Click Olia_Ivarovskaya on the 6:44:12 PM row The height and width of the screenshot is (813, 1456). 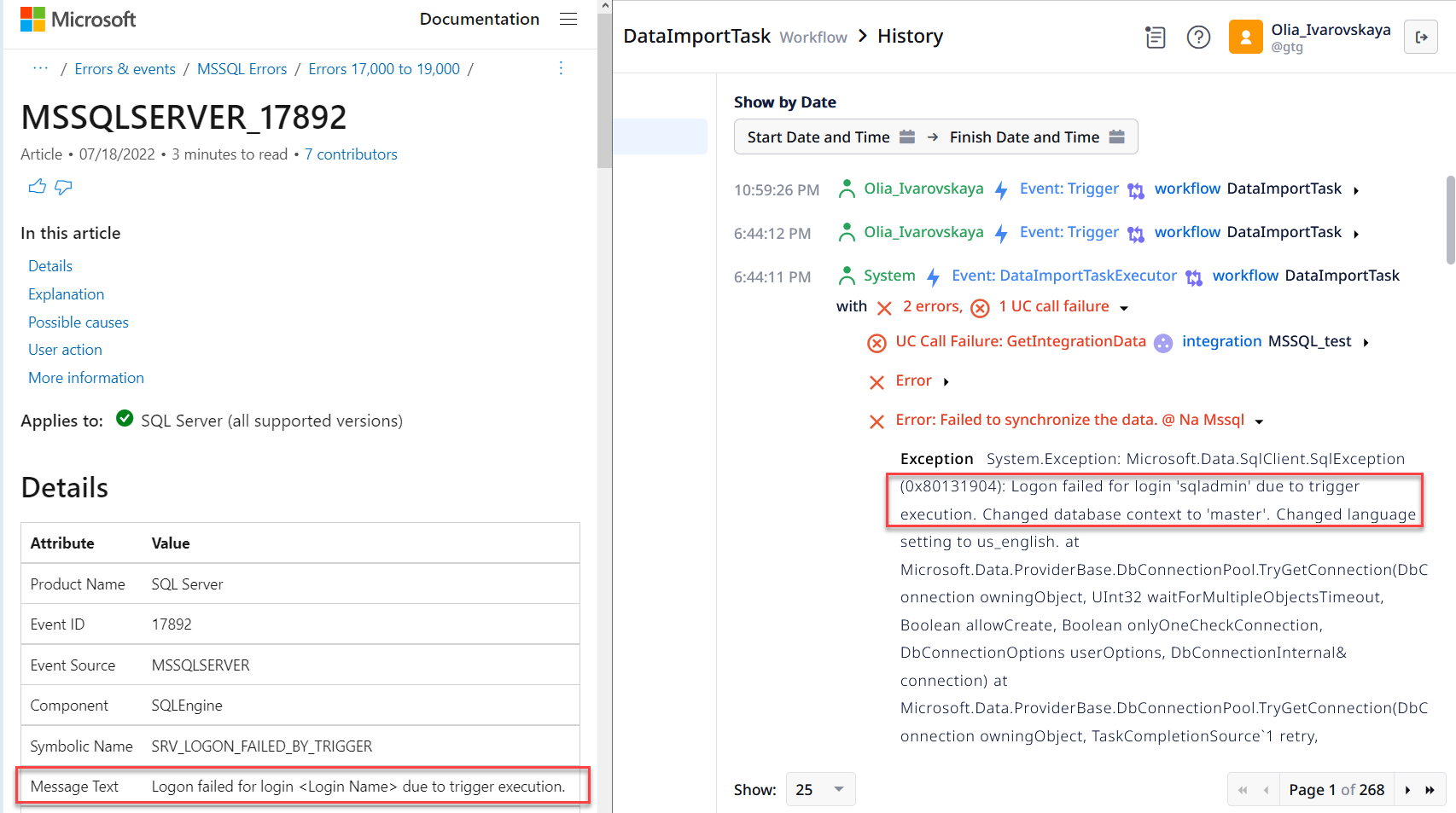coord(923,232)
